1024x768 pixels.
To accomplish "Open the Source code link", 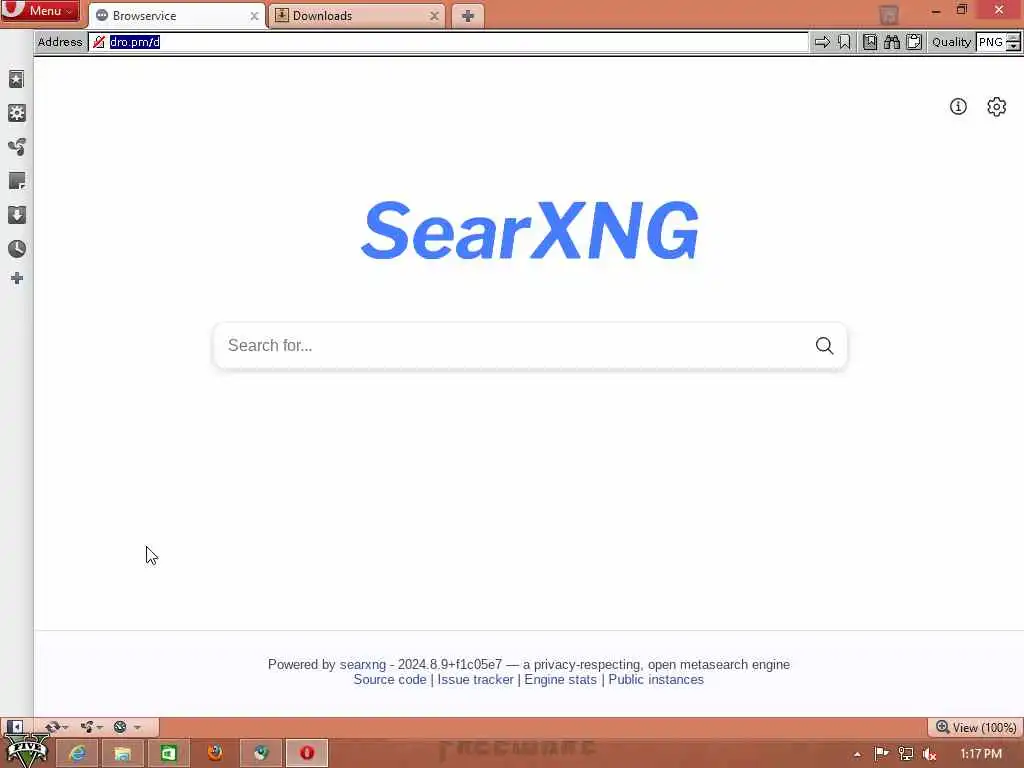I will tap(390, 680).
